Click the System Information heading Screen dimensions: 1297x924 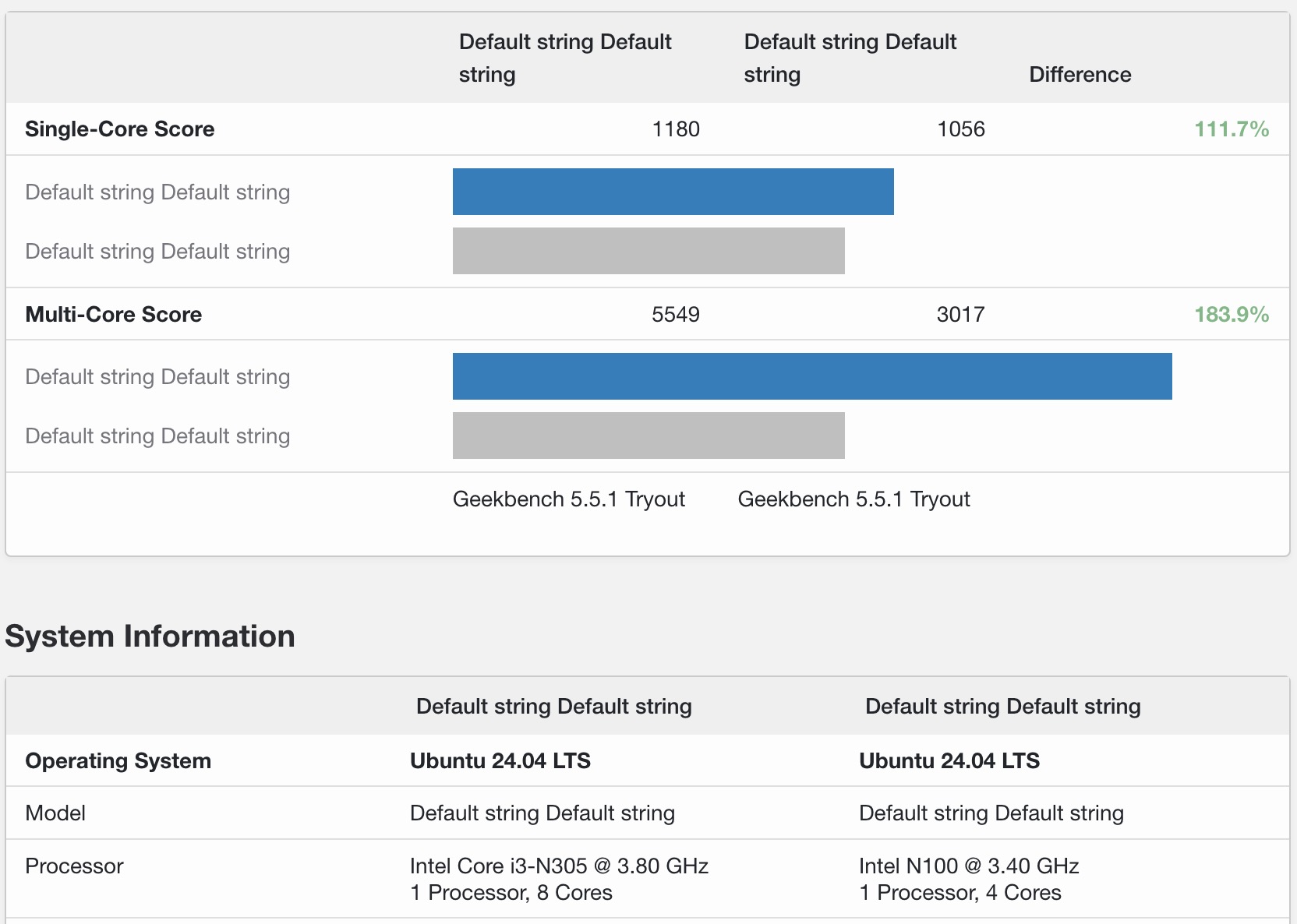(150, 637)
